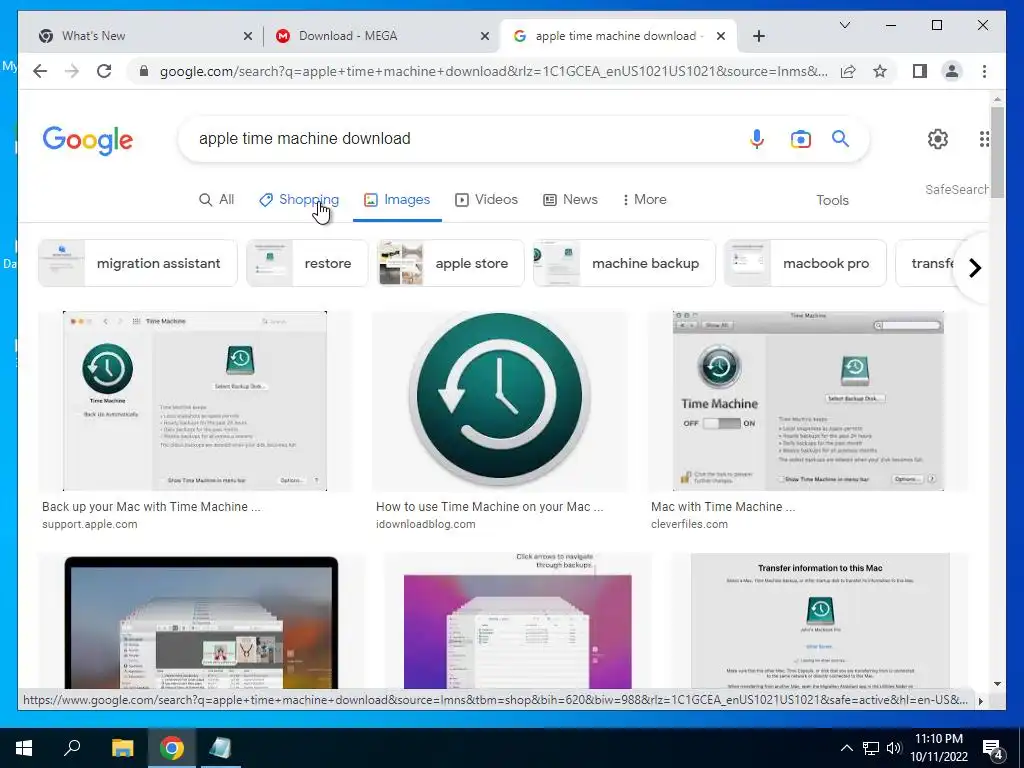Open the Tools options

pyautogui.click(x=832, y=200)
